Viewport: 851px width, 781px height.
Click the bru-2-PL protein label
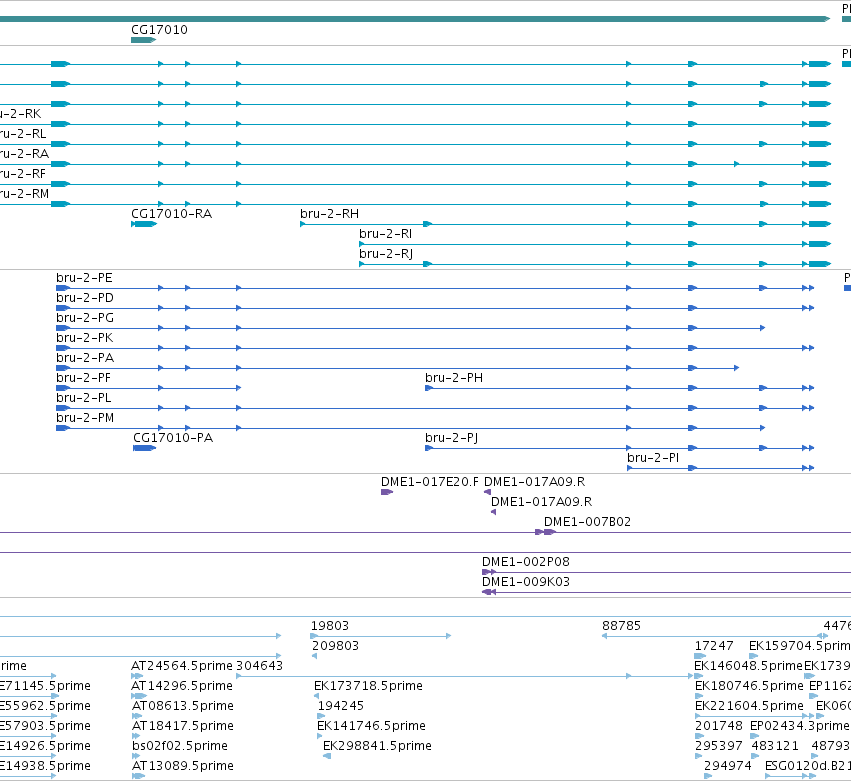(84, 398)
